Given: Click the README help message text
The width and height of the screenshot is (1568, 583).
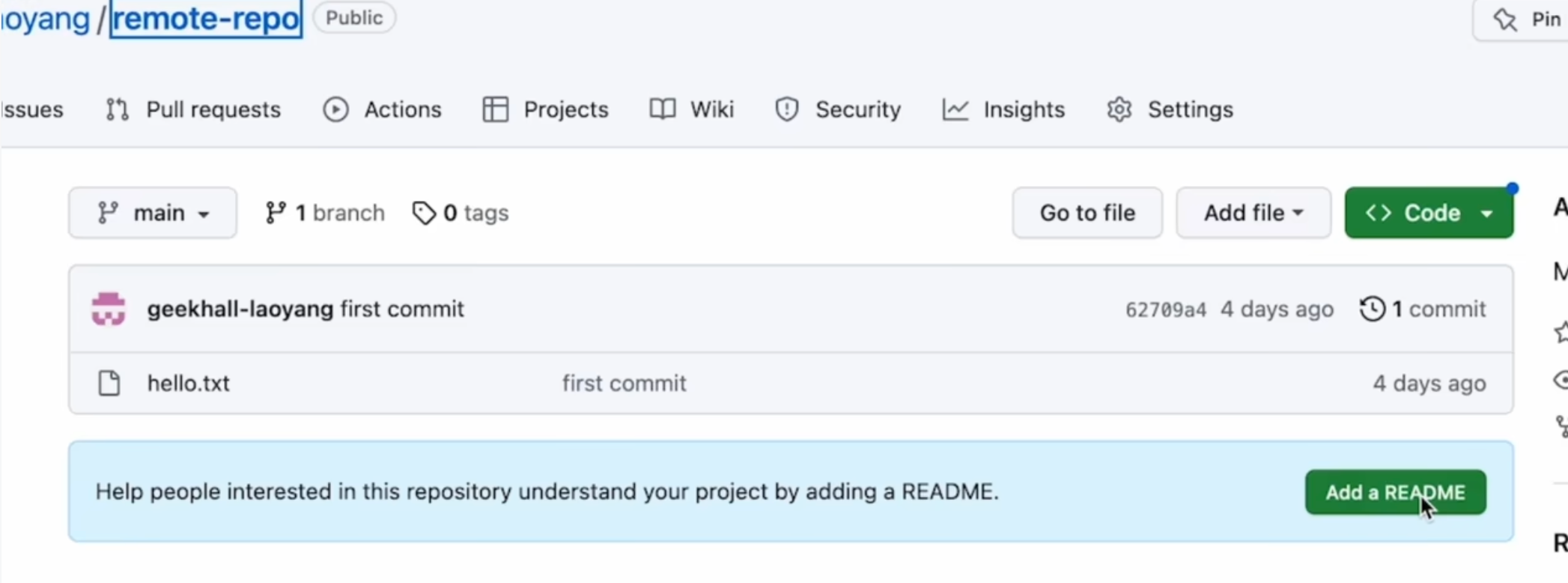Looking at the screenshot, I should coord(547,492).
